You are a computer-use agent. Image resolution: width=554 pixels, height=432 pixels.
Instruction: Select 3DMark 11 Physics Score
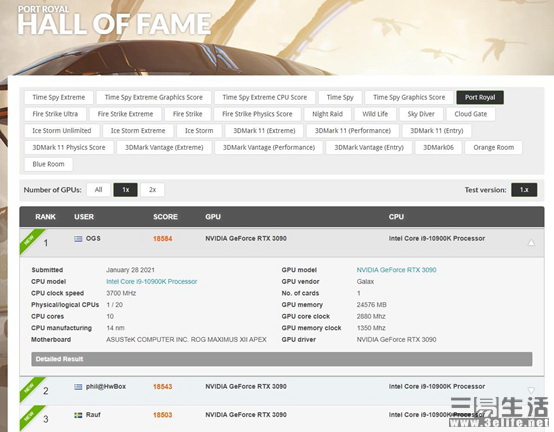pyautogui.click(x=69, y=148)
